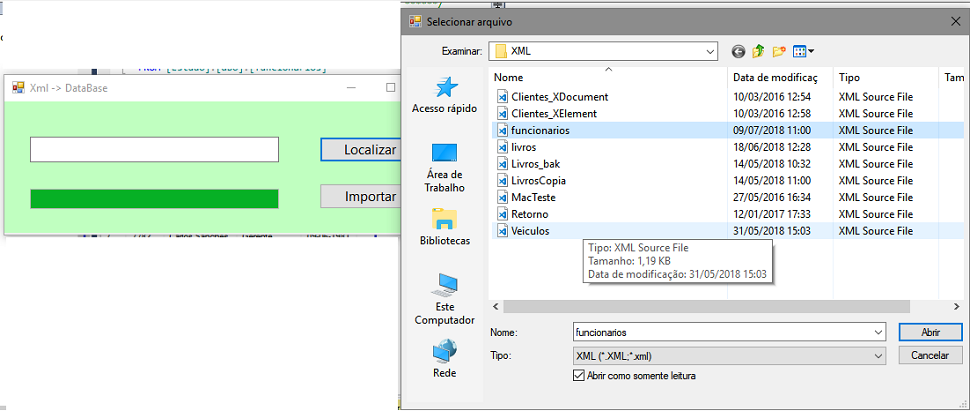Click the Abrir button

pyautogui.click(x=930, y=331)
